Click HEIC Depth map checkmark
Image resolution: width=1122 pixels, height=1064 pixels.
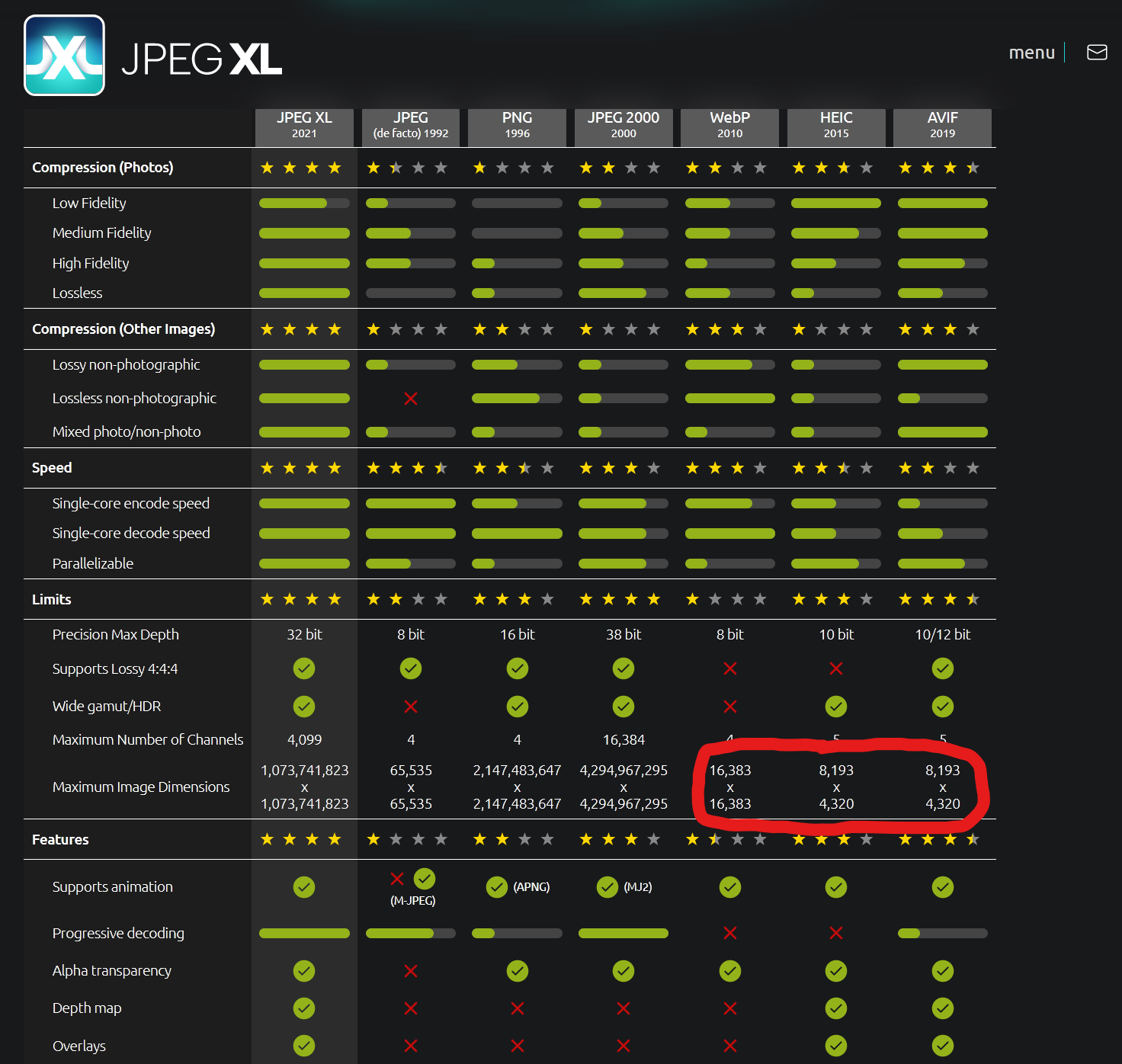point(836,1008)
